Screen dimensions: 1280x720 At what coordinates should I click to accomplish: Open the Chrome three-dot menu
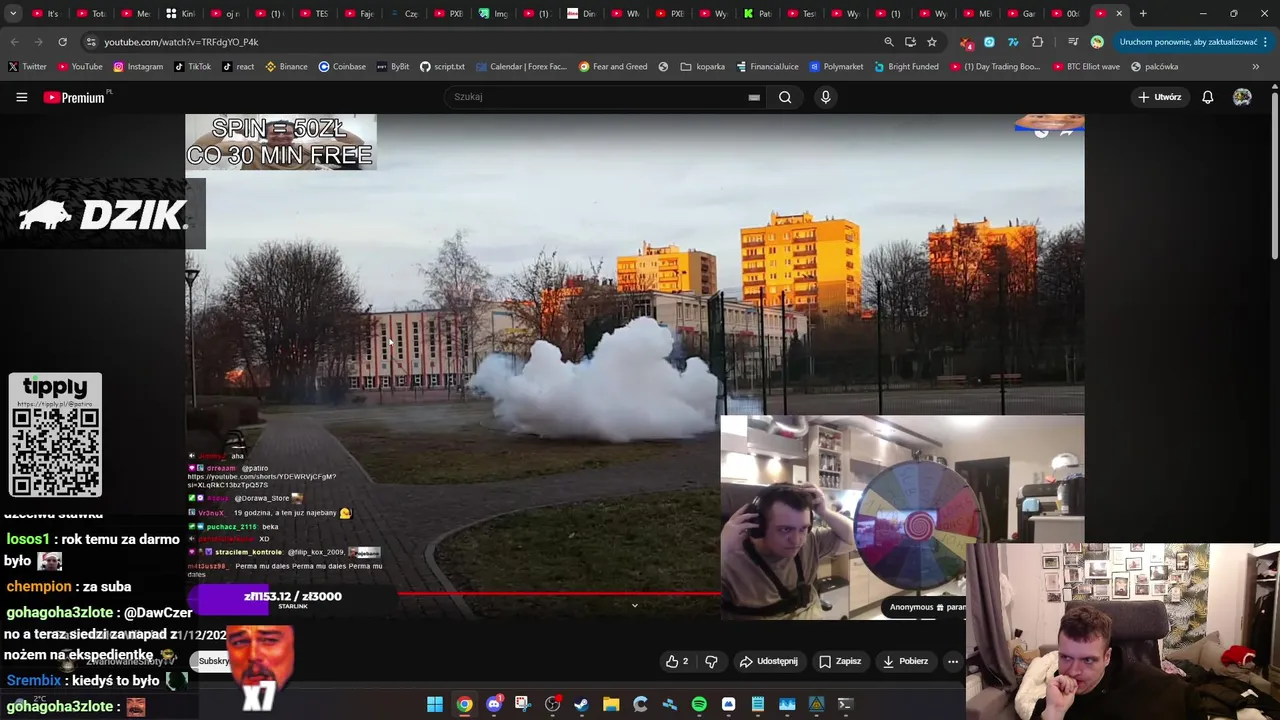coord(1266,42)
